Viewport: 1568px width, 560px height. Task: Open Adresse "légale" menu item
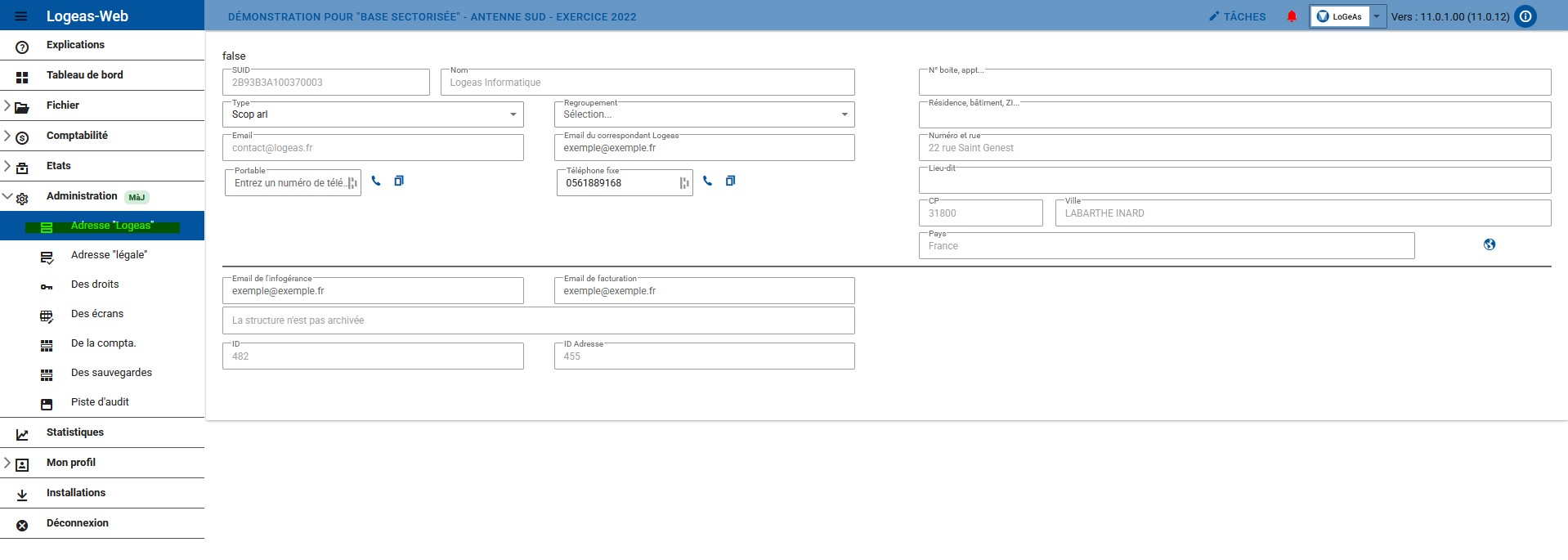(109, 255)
